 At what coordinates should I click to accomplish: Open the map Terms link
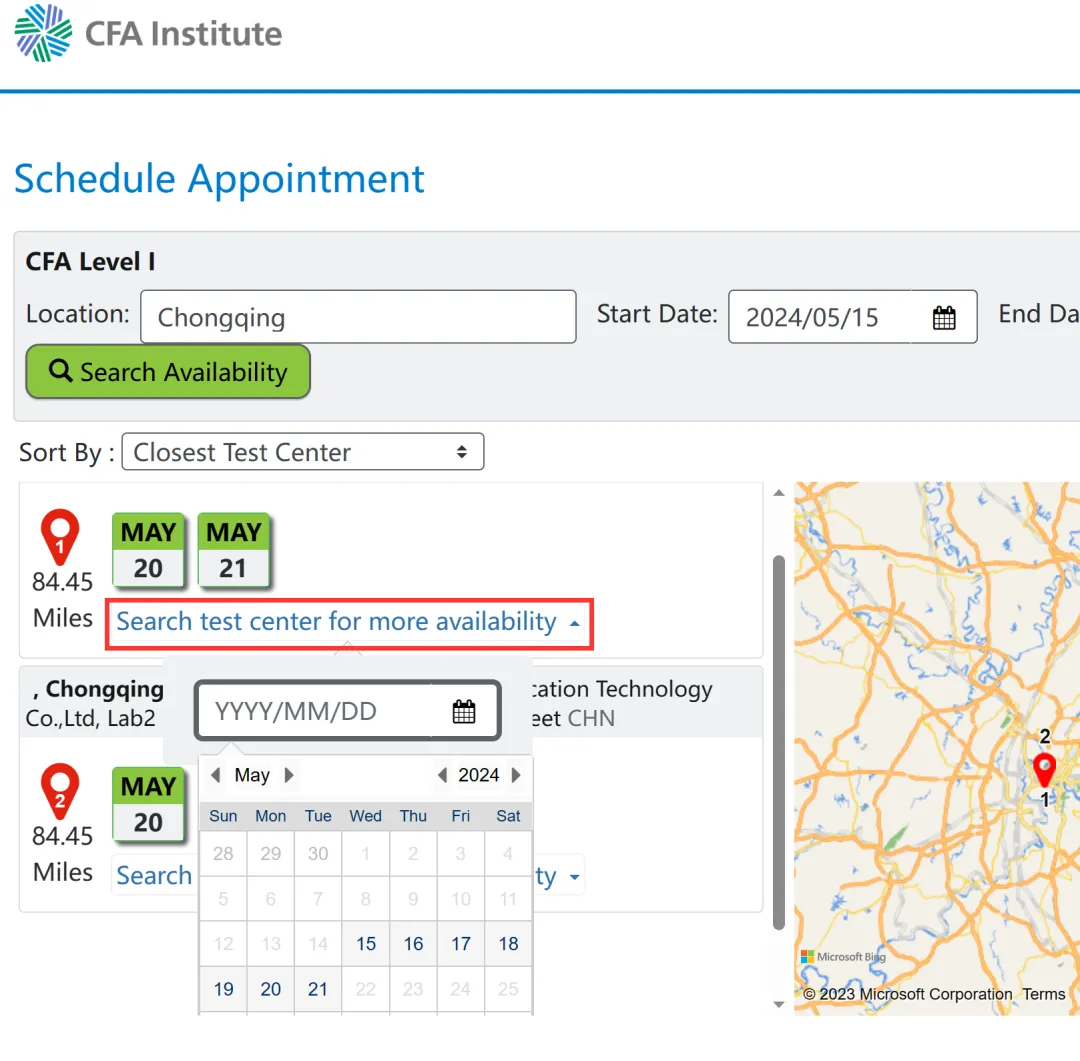tap(1043, 994)
